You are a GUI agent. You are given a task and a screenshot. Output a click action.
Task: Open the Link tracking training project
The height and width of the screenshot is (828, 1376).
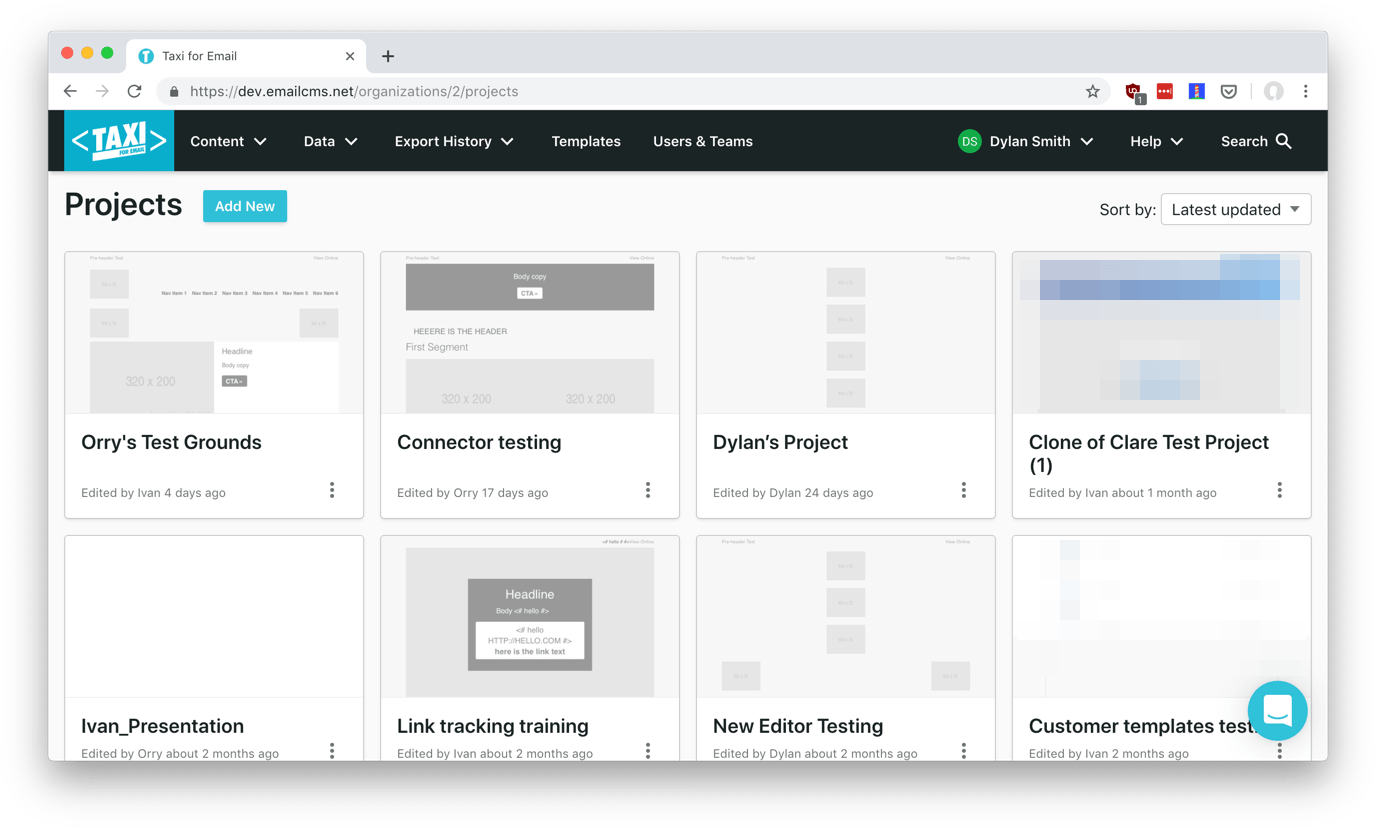493,726
